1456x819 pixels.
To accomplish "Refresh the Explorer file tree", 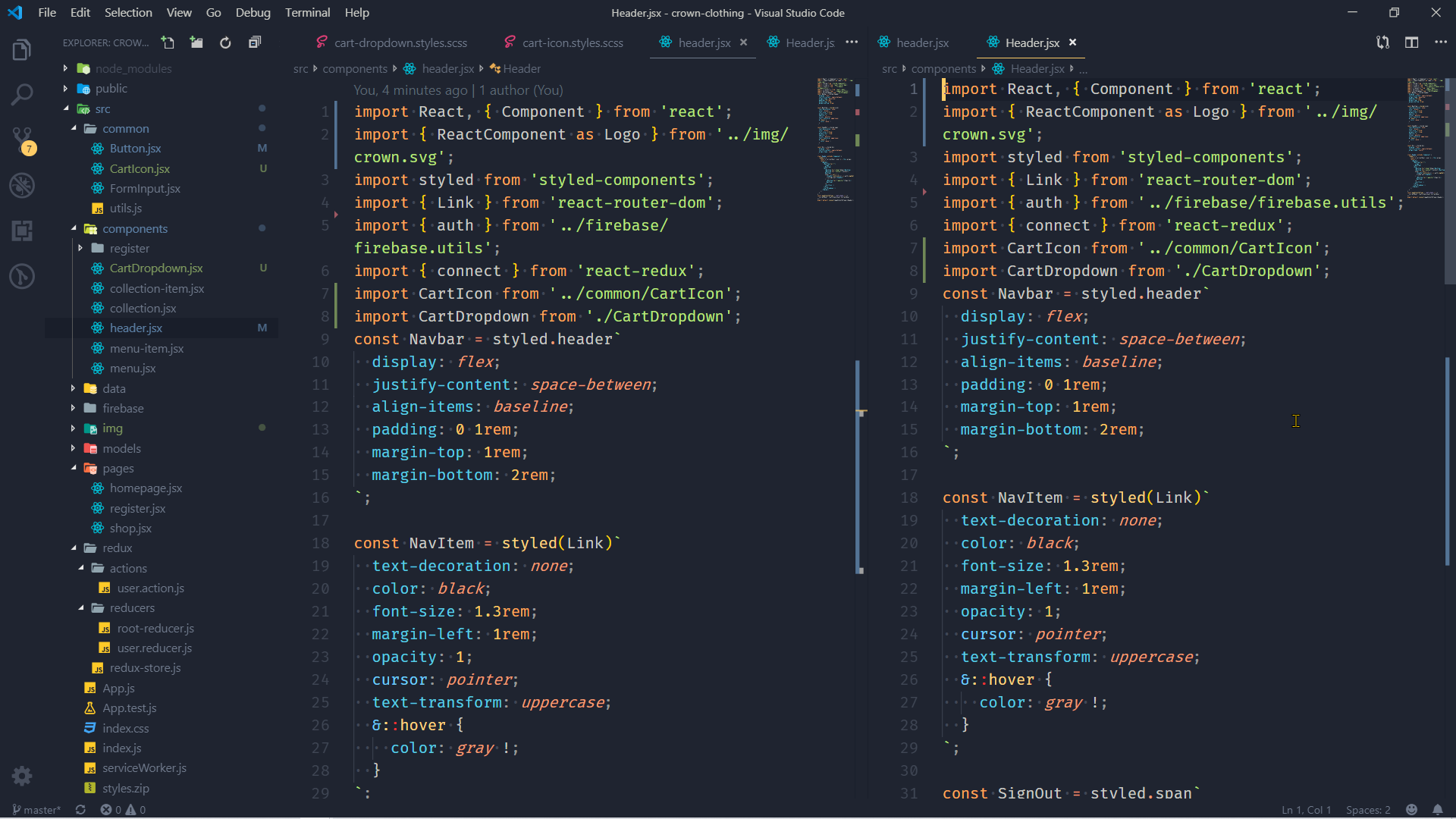I will (x=225, y=42).
